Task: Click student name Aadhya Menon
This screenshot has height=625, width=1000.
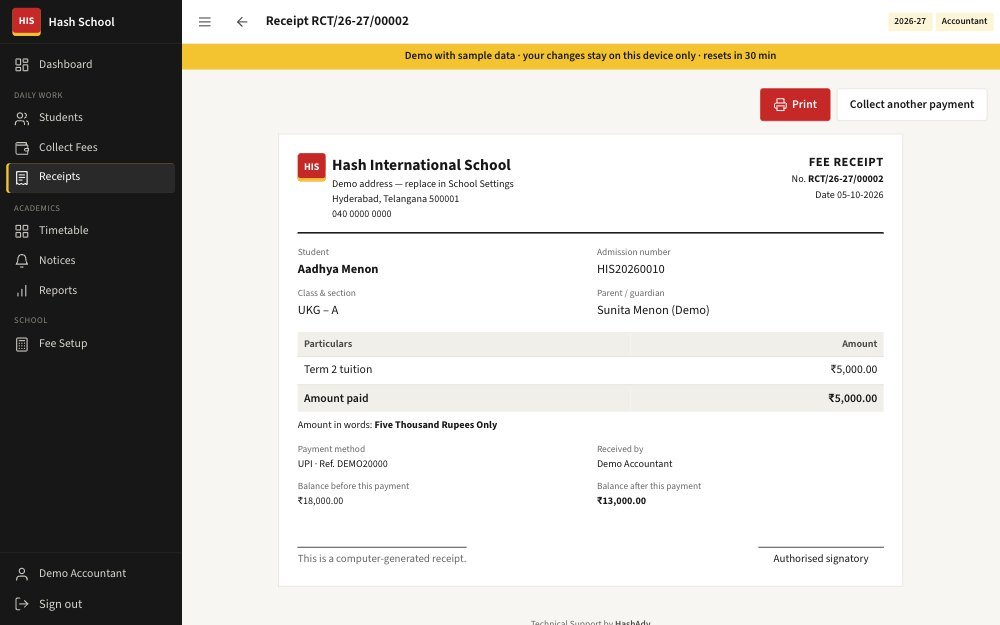Action: [x=337, y=269]
